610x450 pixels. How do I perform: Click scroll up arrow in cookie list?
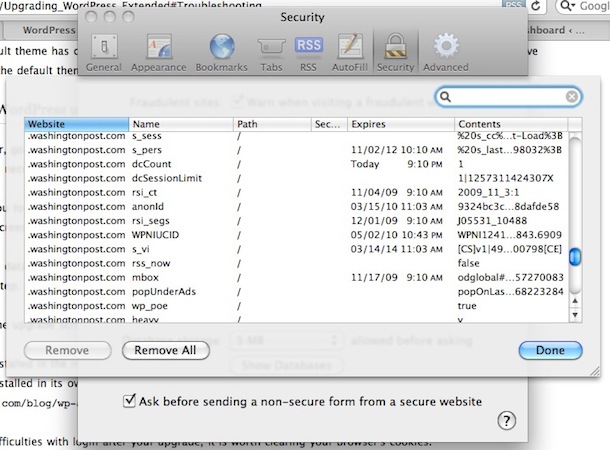(x=575, y=301)
